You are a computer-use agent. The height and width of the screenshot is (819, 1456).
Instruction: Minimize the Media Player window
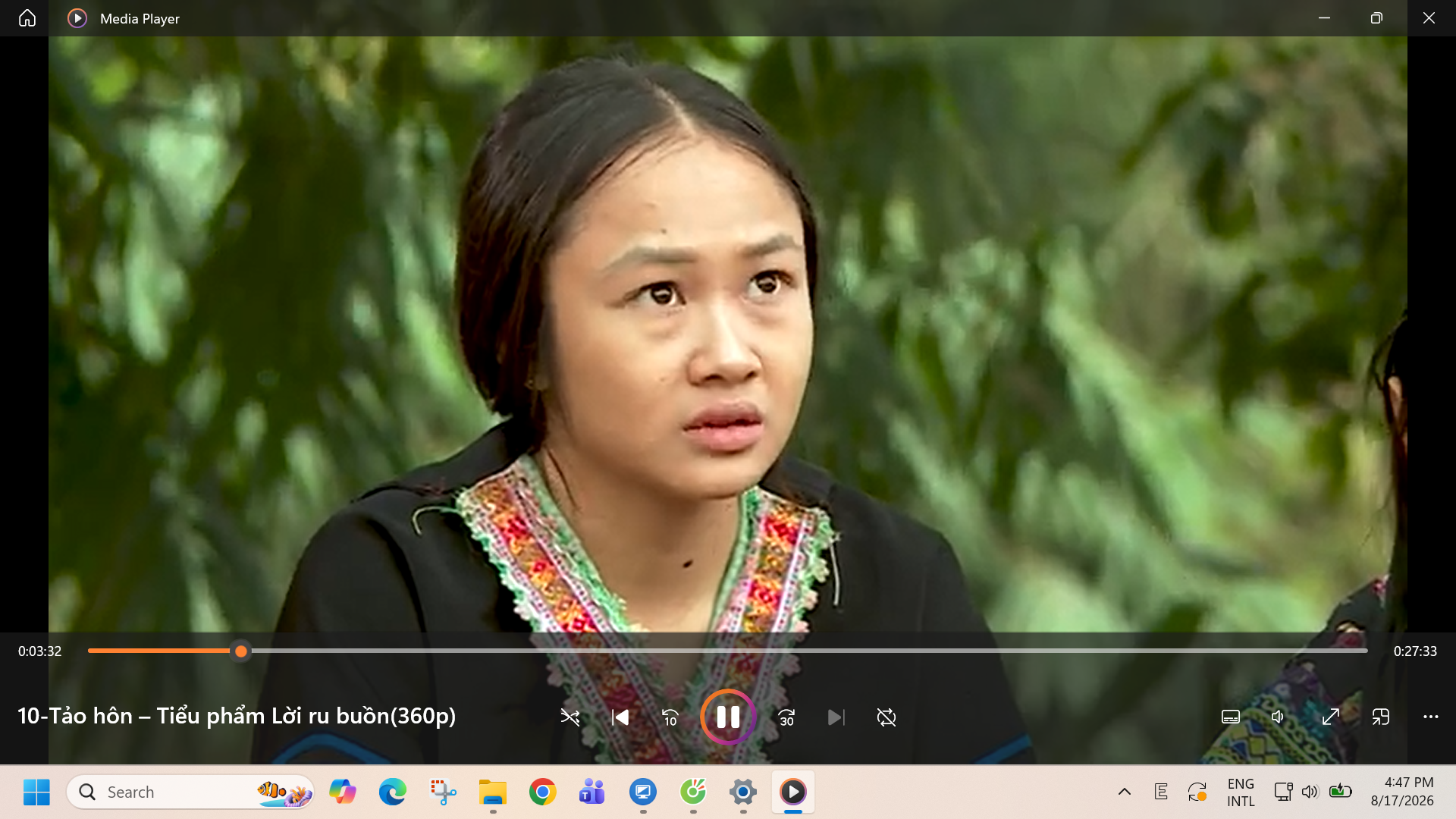pos(1324,18)
